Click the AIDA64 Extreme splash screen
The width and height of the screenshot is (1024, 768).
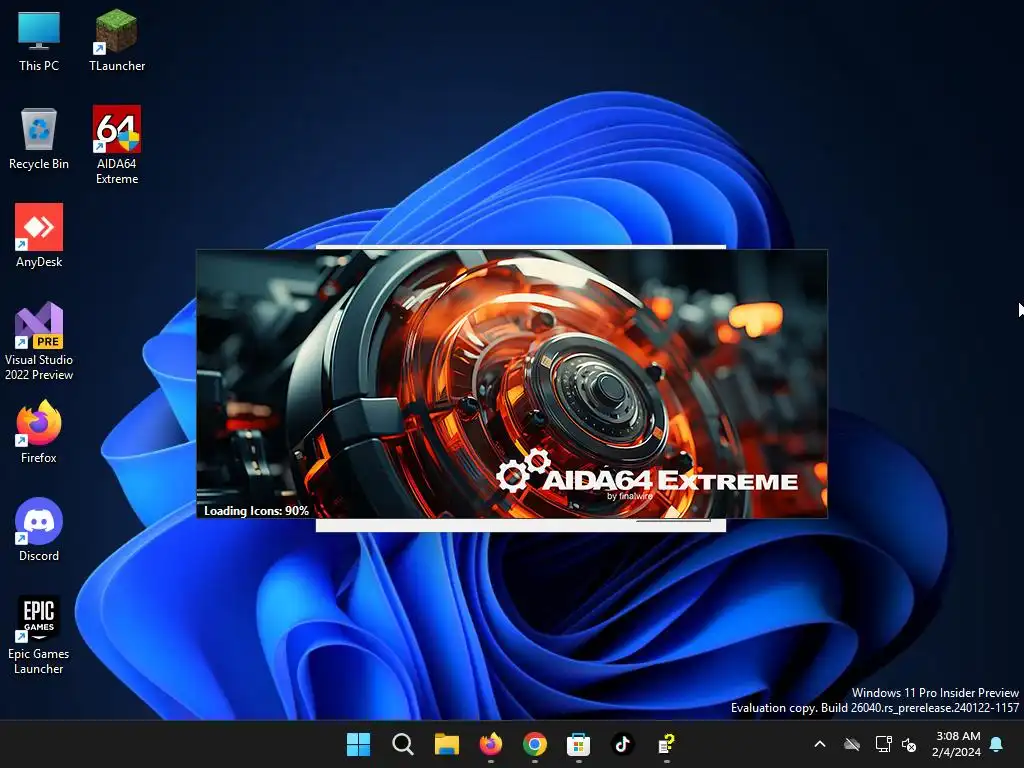point(512,384)
